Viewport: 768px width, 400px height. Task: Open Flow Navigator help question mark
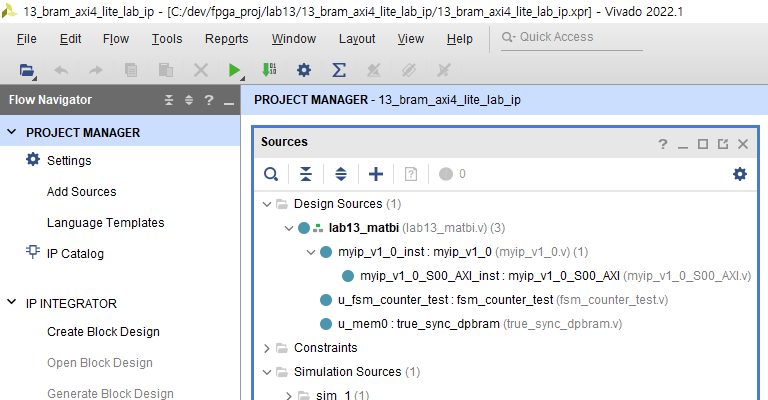pos(209,100)
